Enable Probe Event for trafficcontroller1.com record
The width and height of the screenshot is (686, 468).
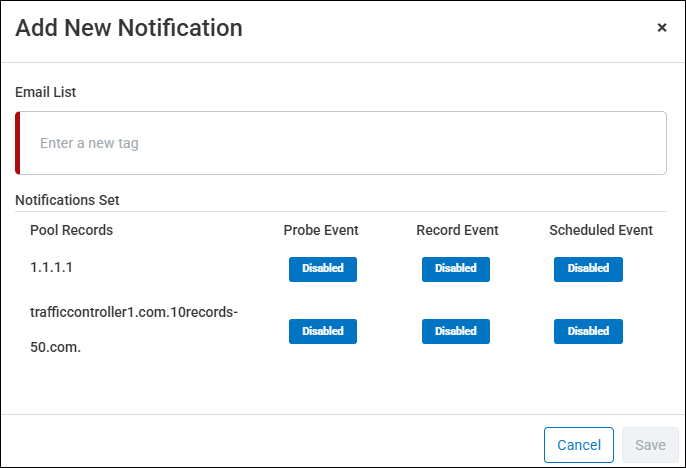click(322, 331)
